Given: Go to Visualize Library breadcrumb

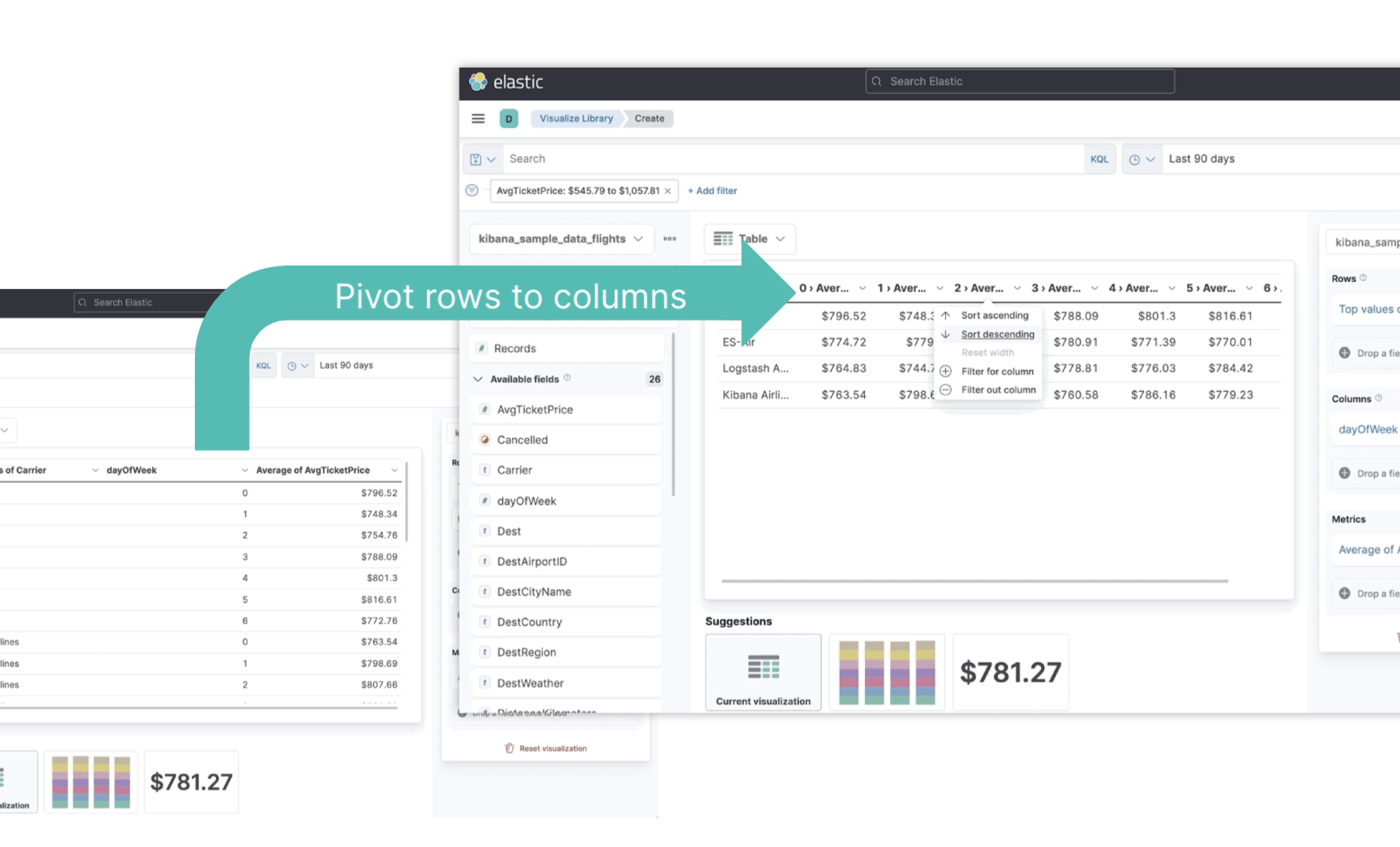Looking at the screenshot, I should 576,119.
